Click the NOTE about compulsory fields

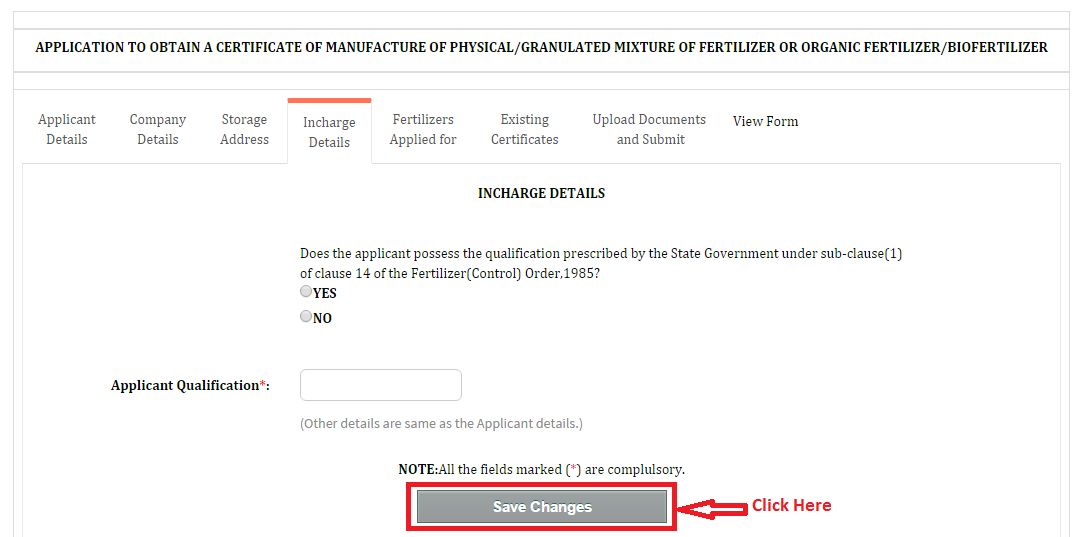click(542, 469)
